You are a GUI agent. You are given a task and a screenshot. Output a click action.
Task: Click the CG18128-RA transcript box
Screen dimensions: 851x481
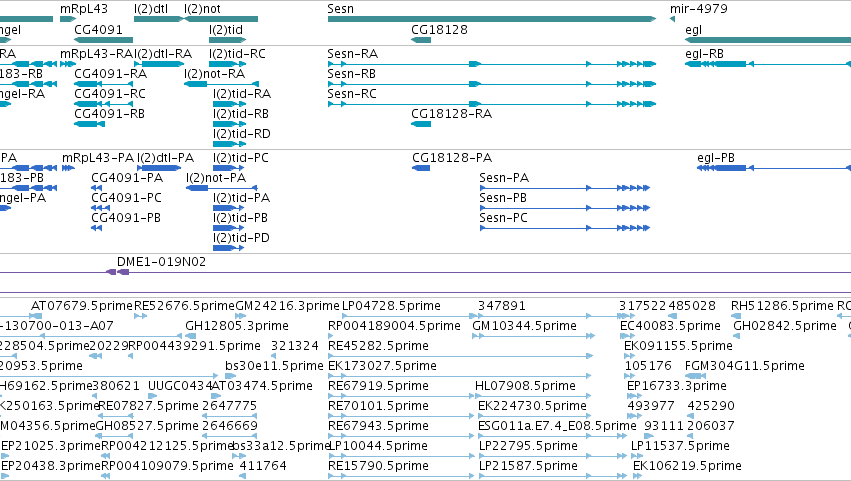pos(421,124)
